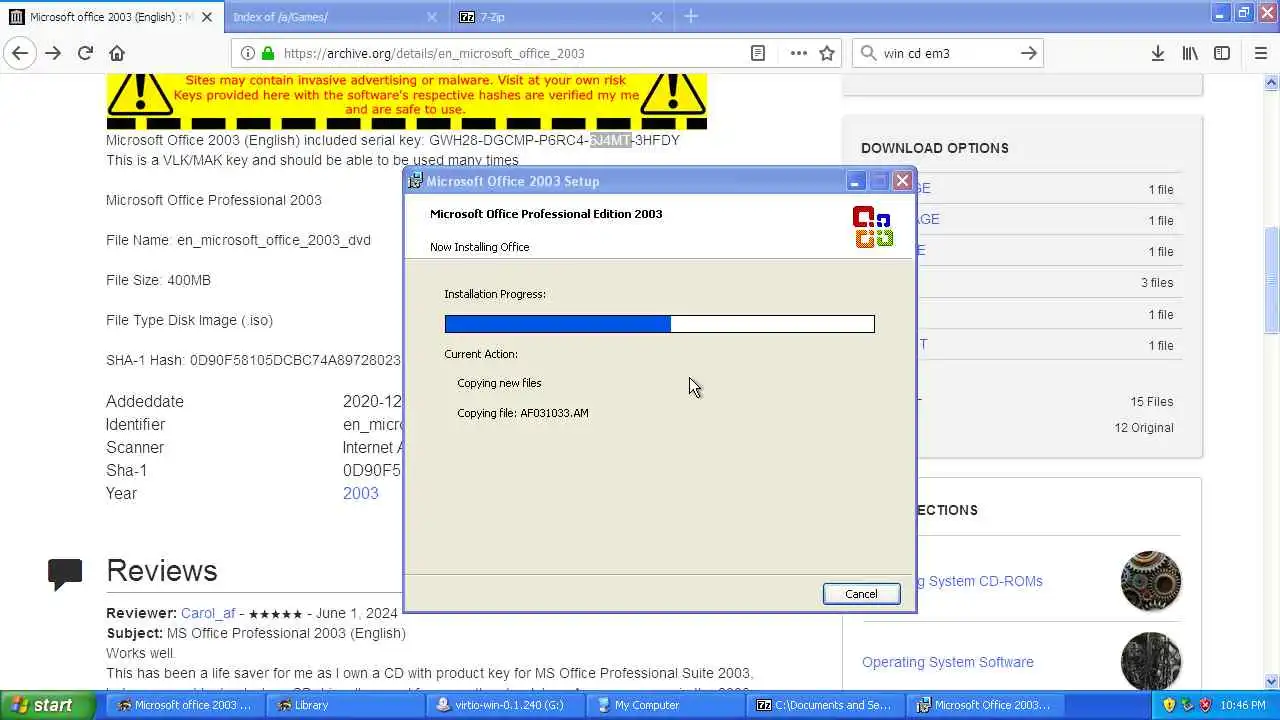This screenshot has height=720, width=1280.
Task: Switch to Microsoft Office 2003 Setup taskbar item
Action: pyautogui.click(x=987, y=705)
